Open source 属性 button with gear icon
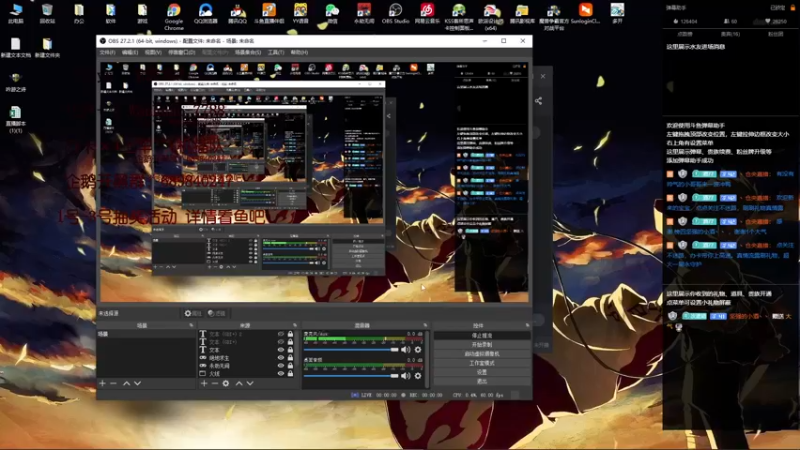The image size is (800, 450). pos(193,313)
